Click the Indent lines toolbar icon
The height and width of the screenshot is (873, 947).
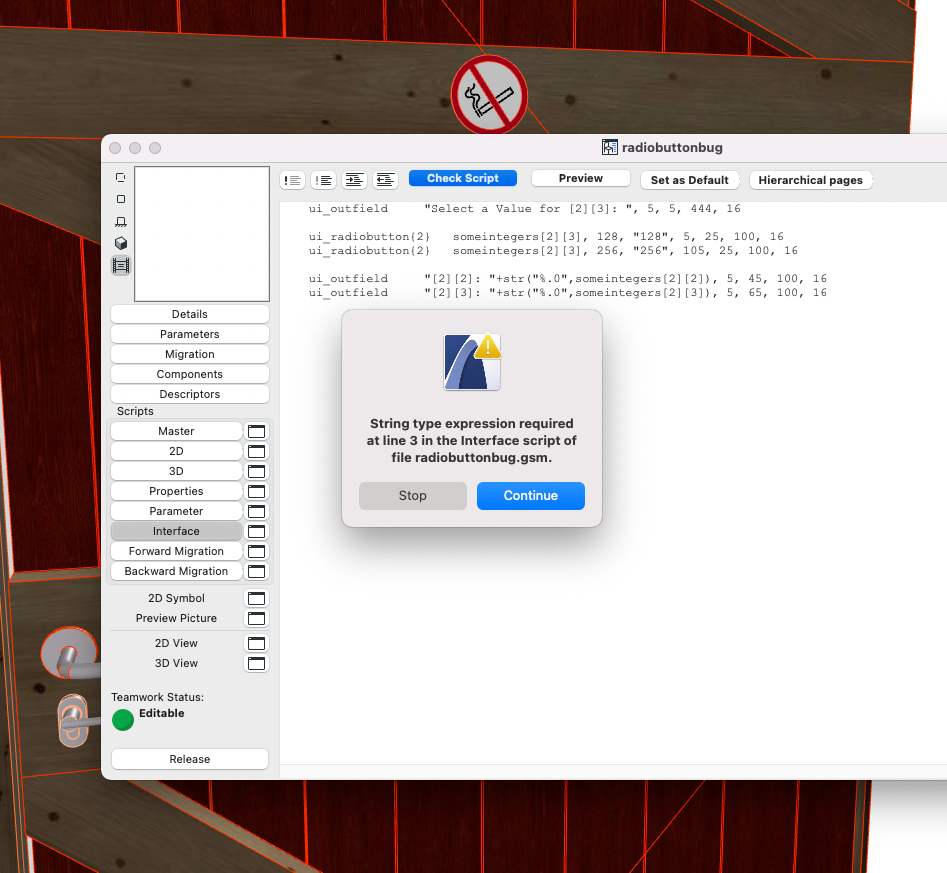coord(355,180)
